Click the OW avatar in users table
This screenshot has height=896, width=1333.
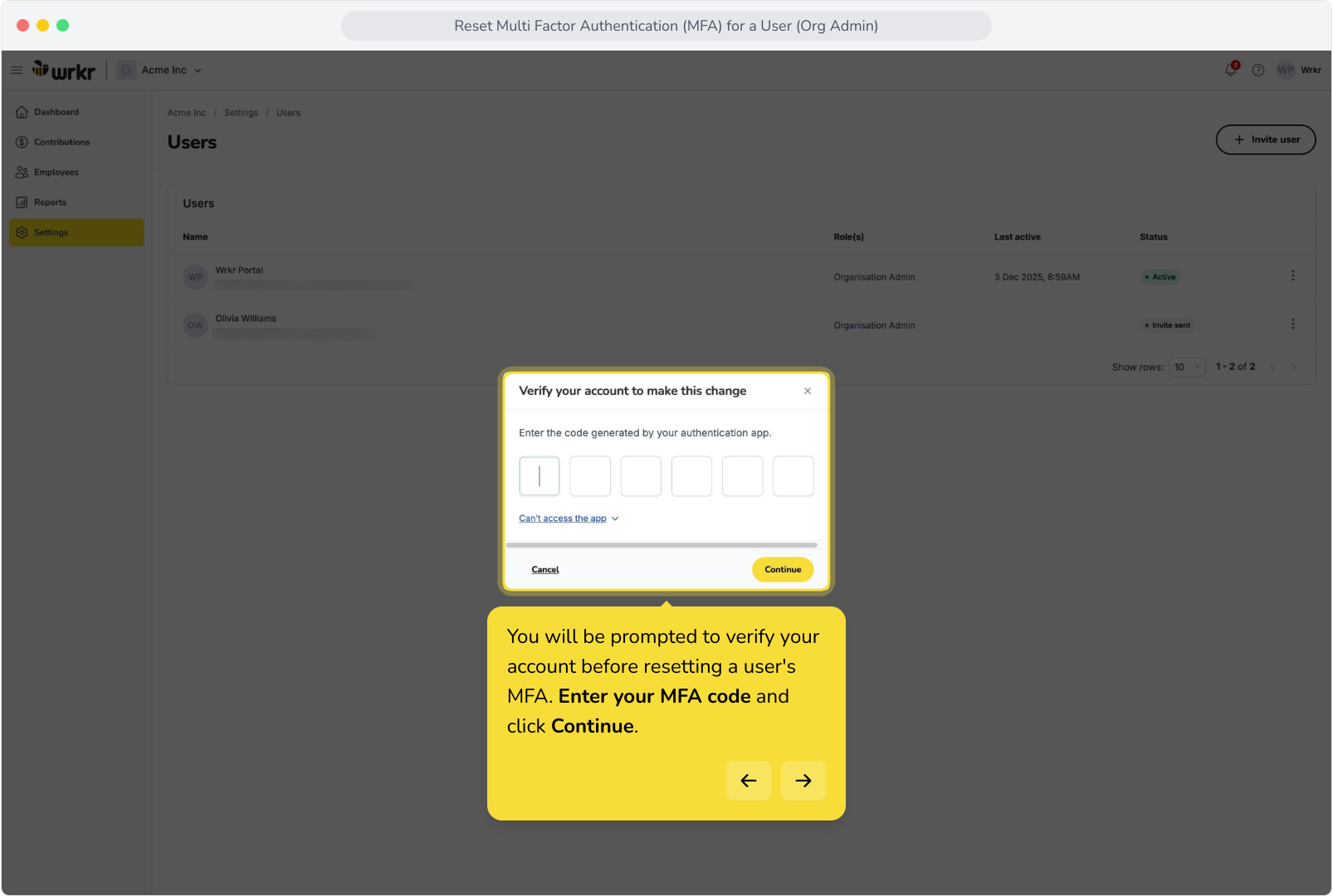click(195, 325)
